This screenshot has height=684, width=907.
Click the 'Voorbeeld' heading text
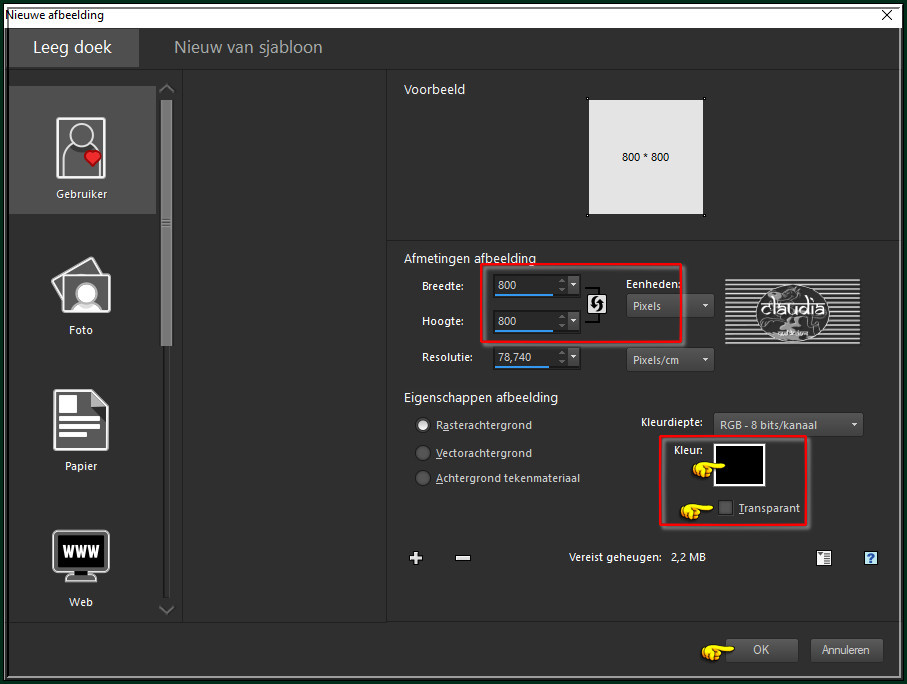(x=434, y=90)
